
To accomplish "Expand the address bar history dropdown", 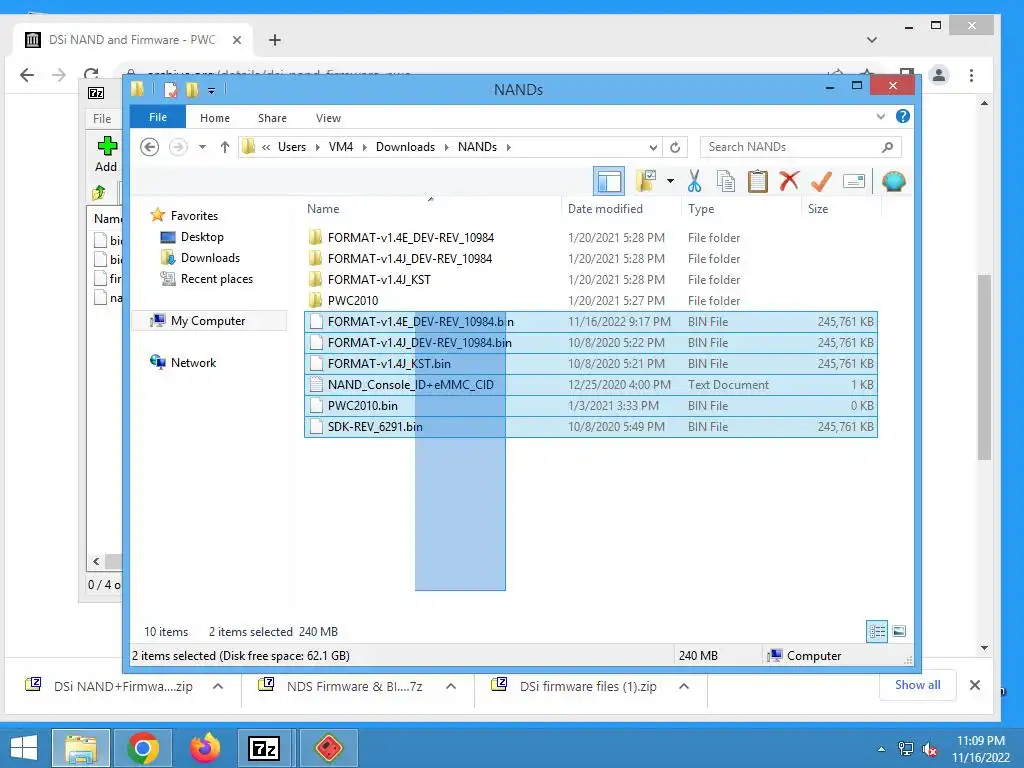I will [652, 147].
